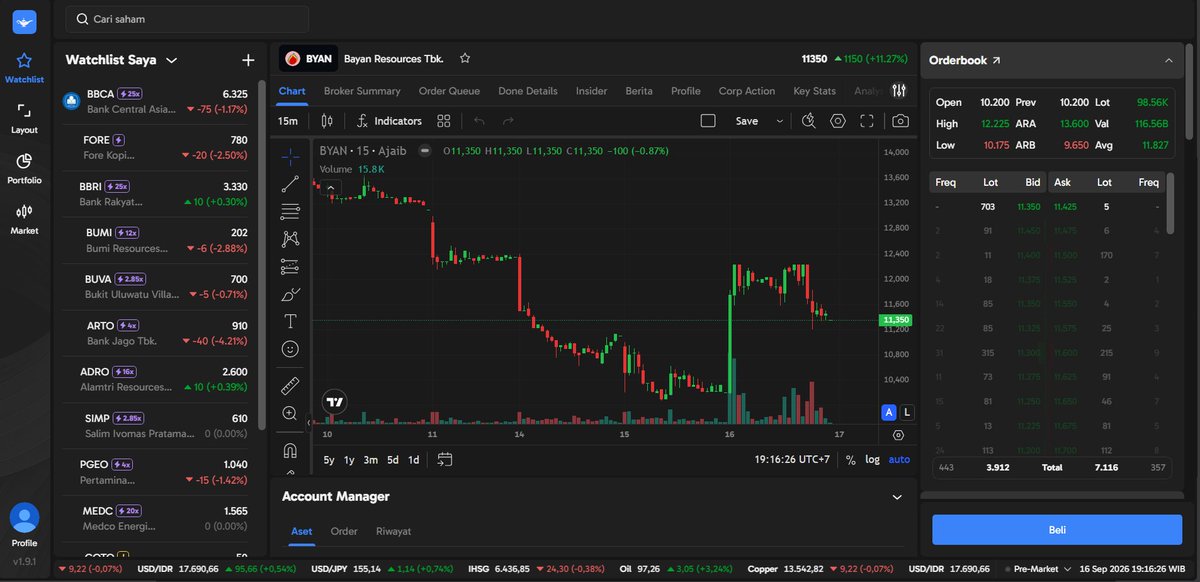Click the Beli buy button
Image resolution: width=1200 pixels, height=582 pixels.
tap(1057, 529)
